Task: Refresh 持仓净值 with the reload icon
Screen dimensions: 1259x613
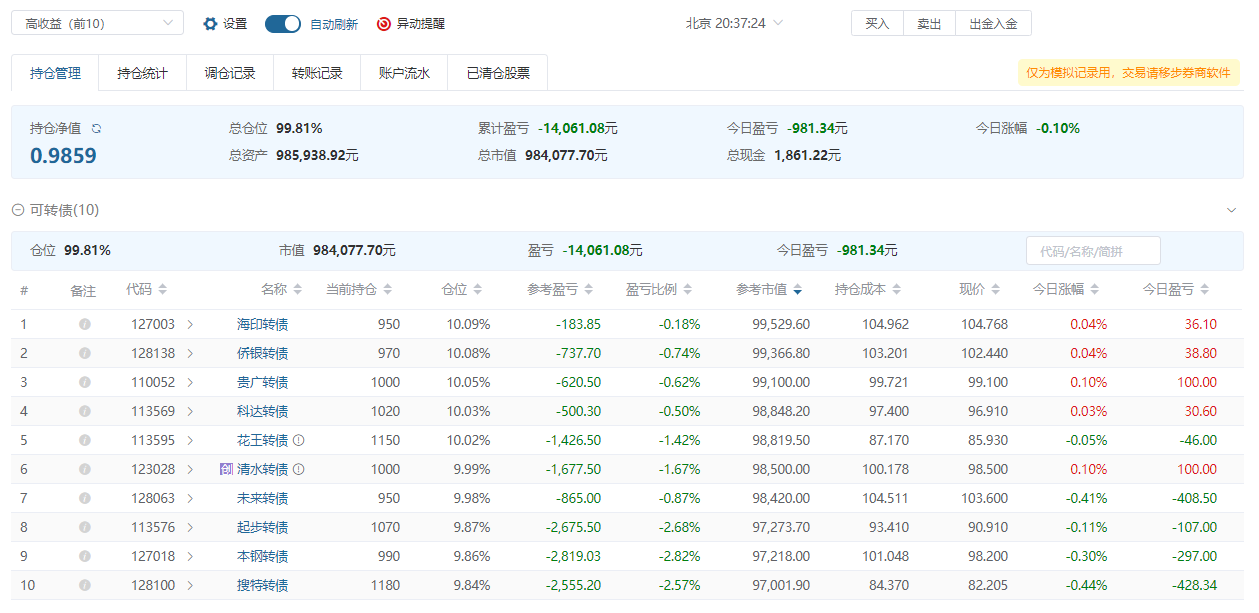Action: coord(97,129)
